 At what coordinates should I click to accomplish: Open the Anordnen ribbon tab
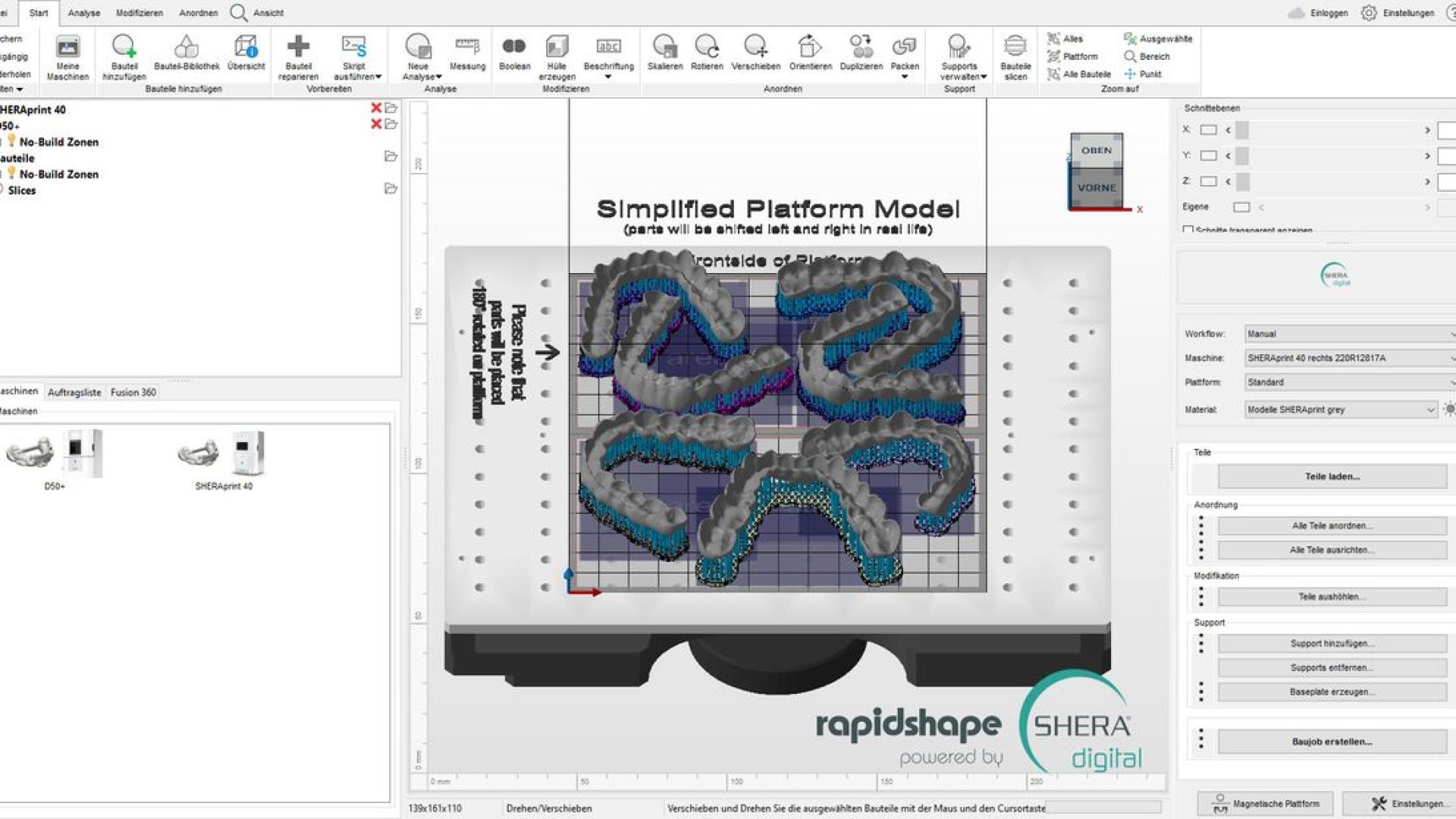[x=199, y=13]
